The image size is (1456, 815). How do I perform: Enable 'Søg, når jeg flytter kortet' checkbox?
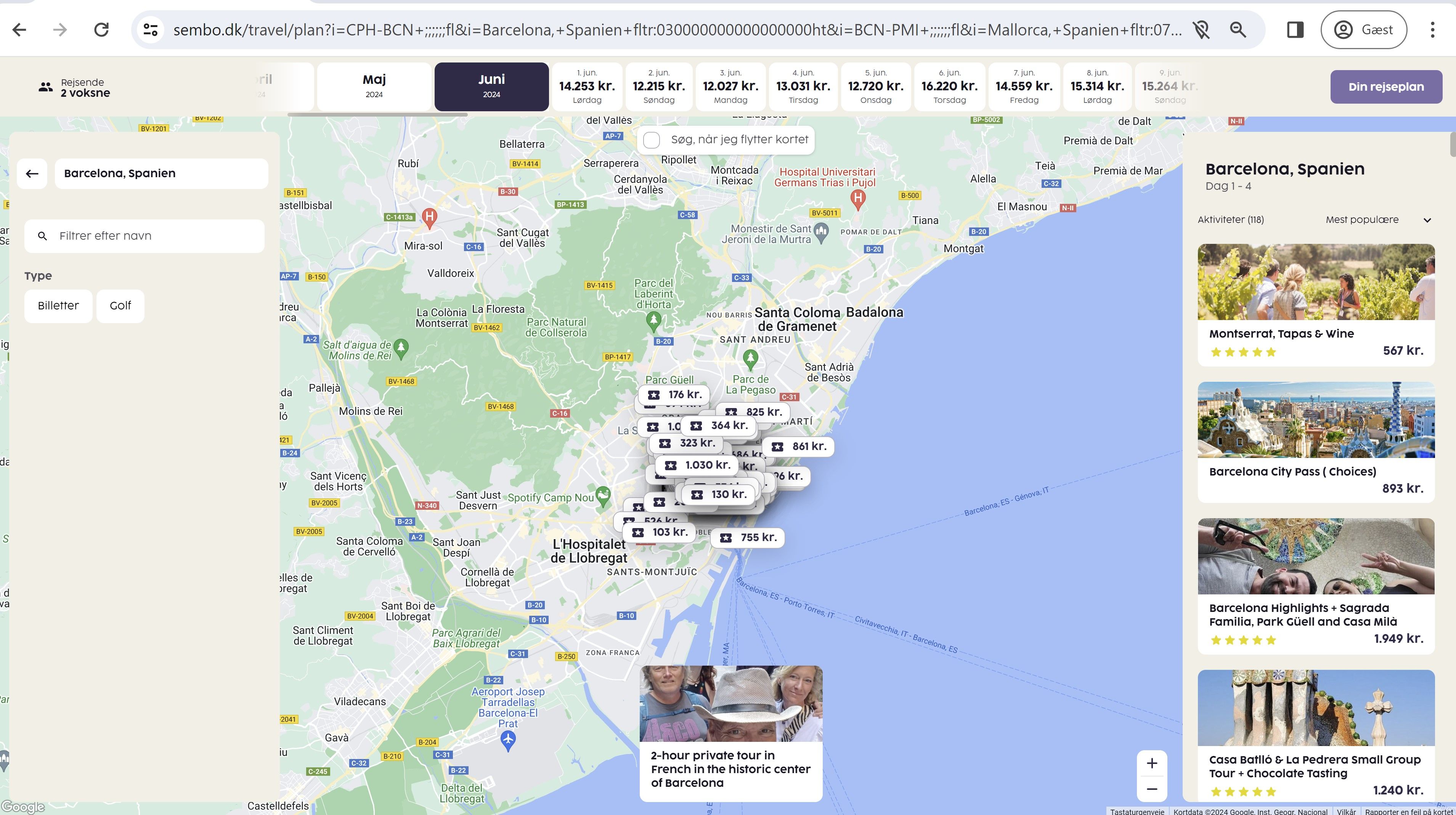pos(652,140)
